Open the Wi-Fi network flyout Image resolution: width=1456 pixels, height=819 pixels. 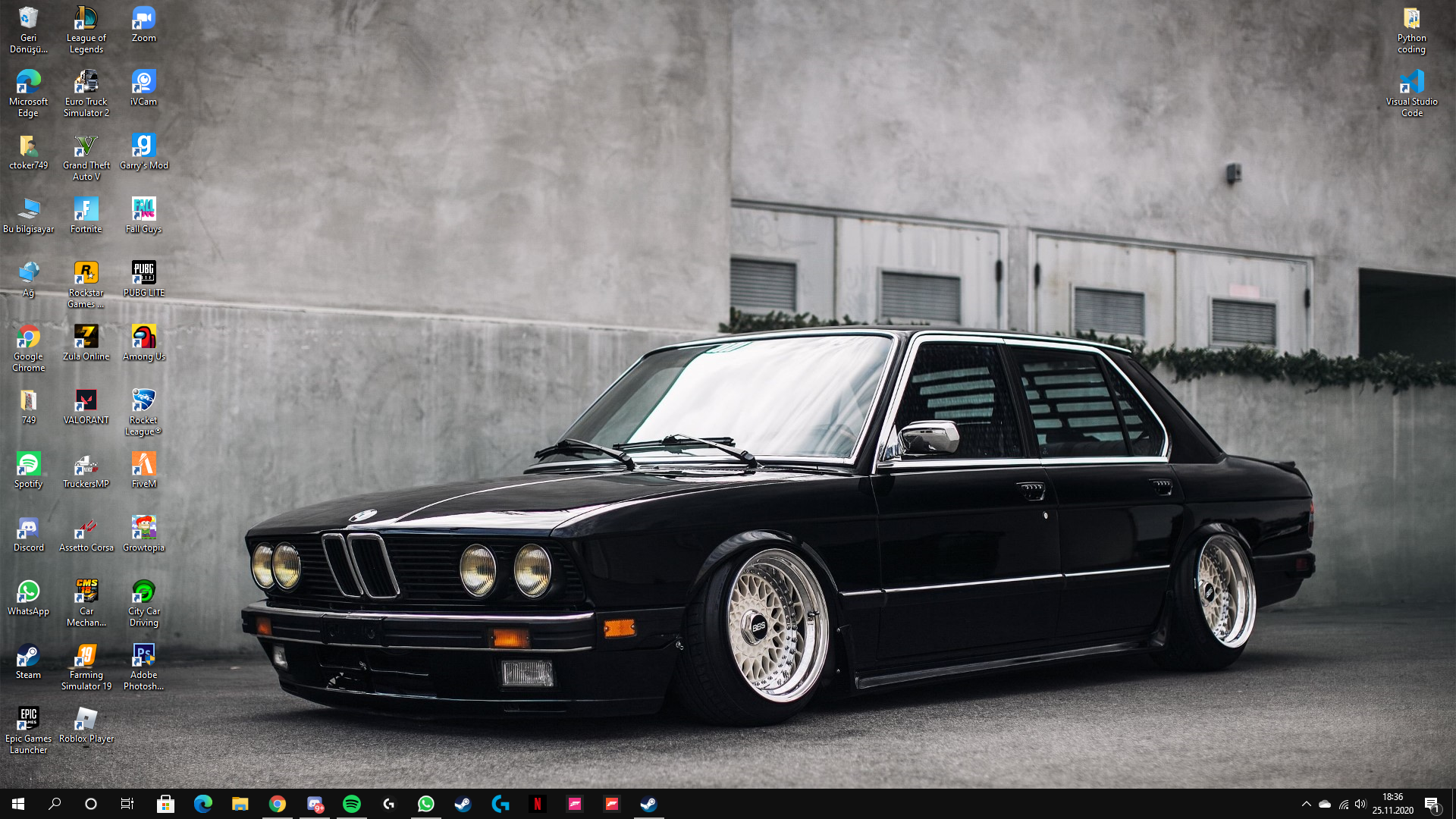(1343, 804)
